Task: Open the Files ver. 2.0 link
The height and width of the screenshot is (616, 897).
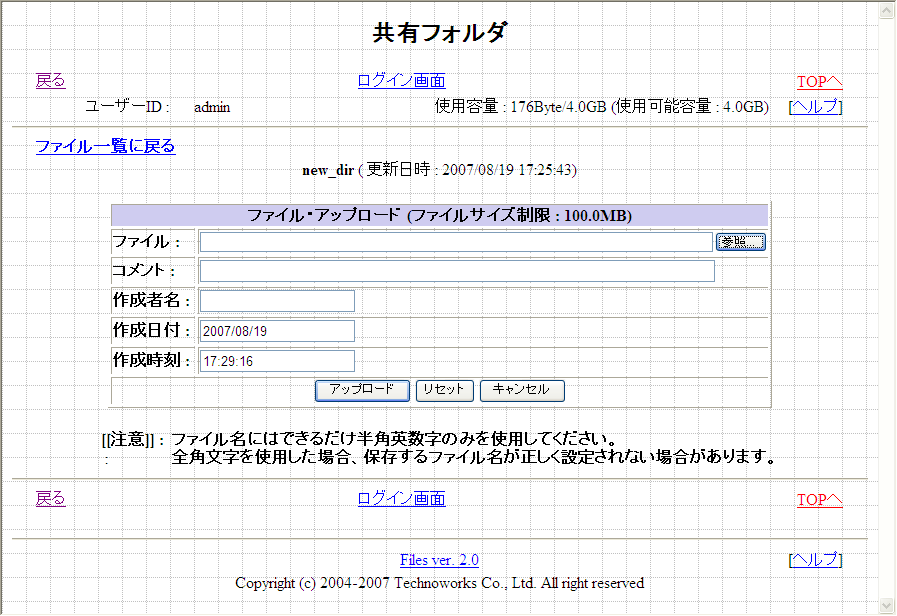Action: pos(439,560)
